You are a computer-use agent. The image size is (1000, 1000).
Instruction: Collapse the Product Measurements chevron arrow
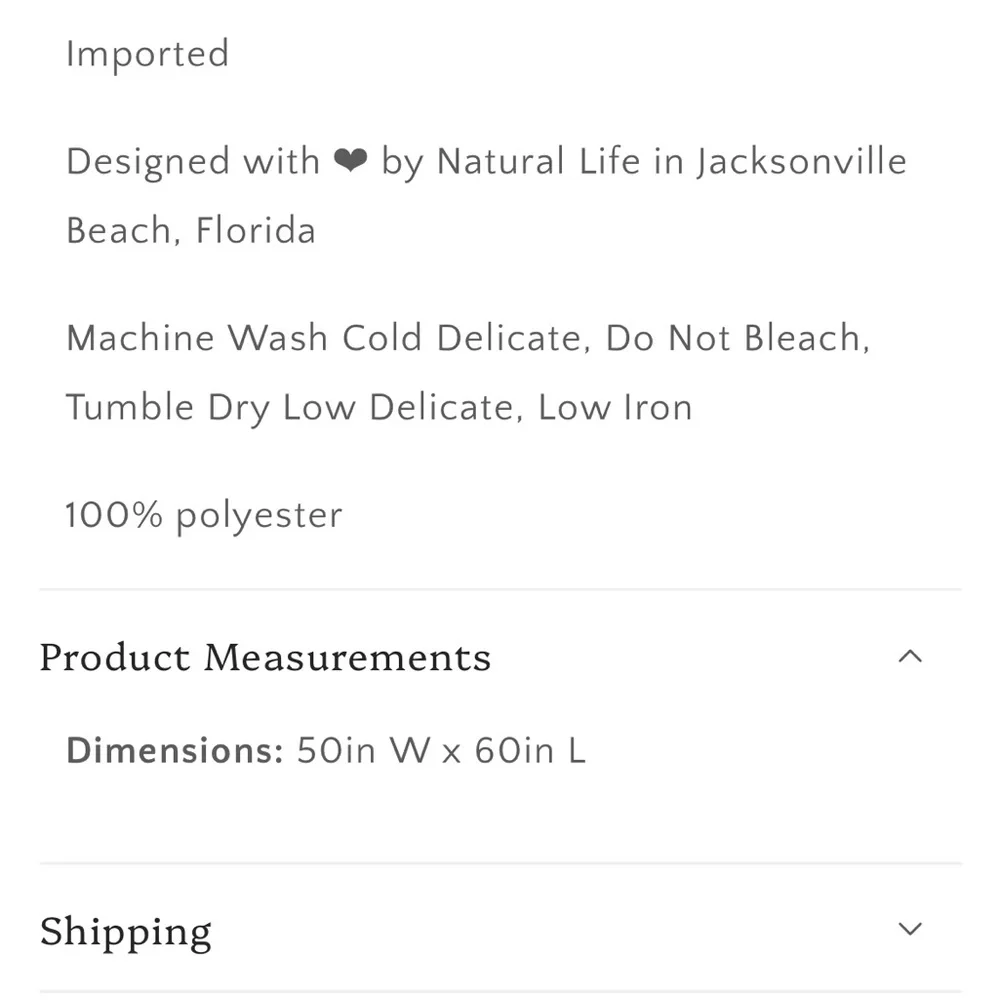tap(910, 656)
